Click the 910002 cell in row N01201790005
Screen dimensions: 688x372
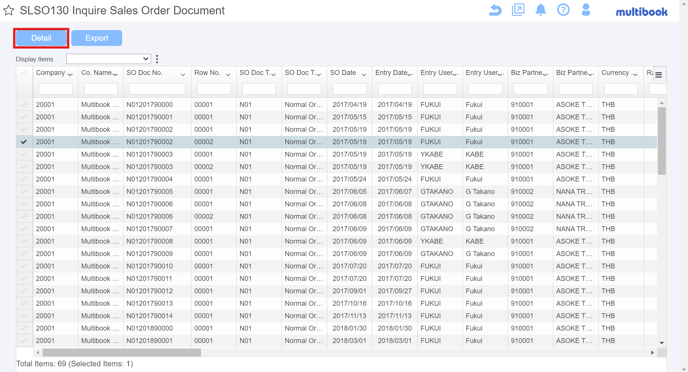click(522, 192)
